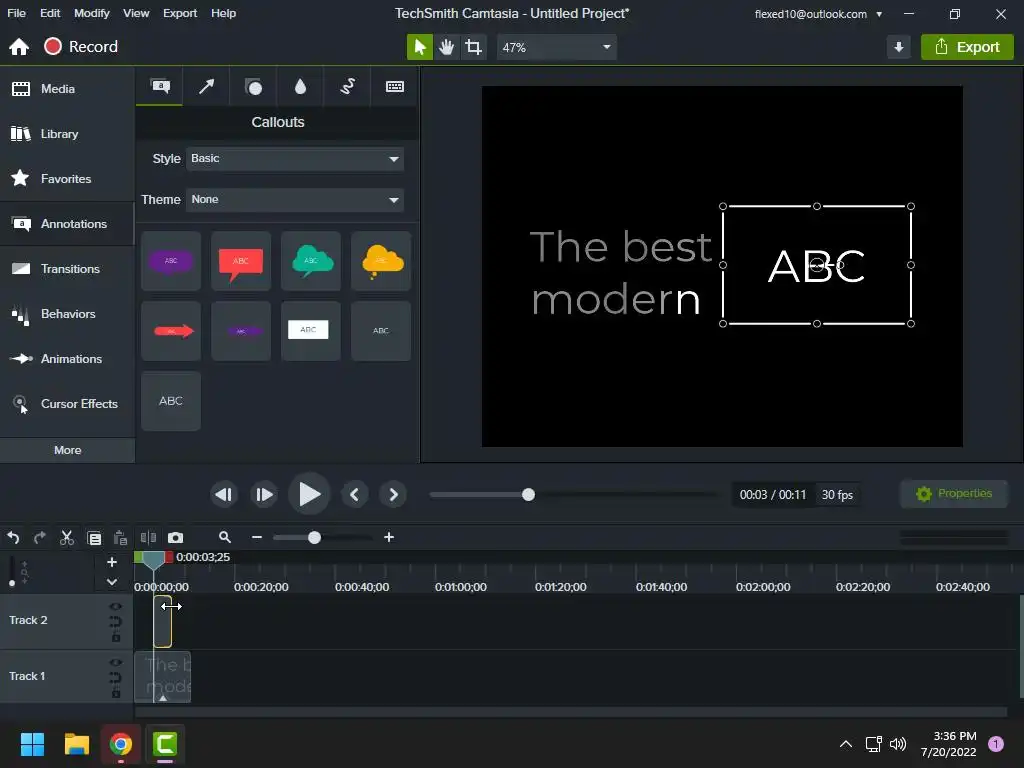Viewport: 1024px width, 768px height.
Task: Step forward one frame
Action: [264, 494]
